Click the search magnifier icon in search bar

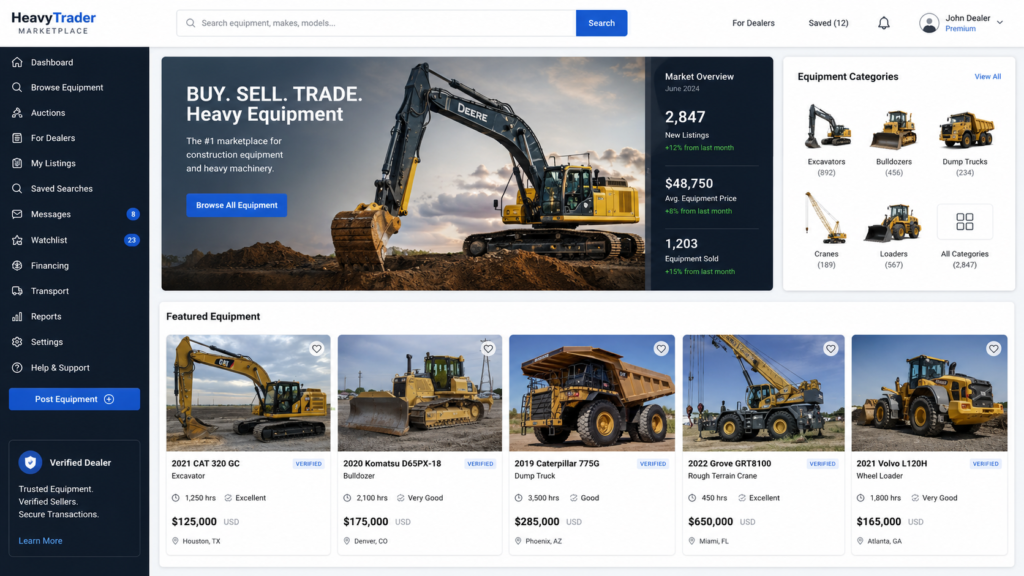191,23
